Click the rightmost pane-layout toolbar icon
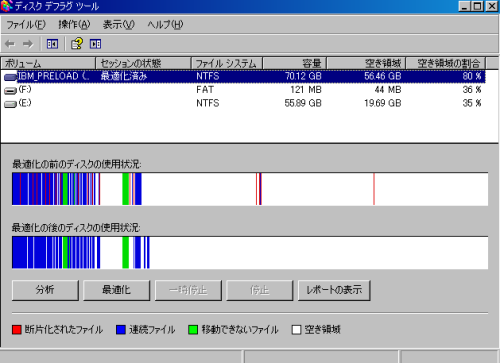The width and height of the screenshot is (500, 363). [x=96, y=44]
